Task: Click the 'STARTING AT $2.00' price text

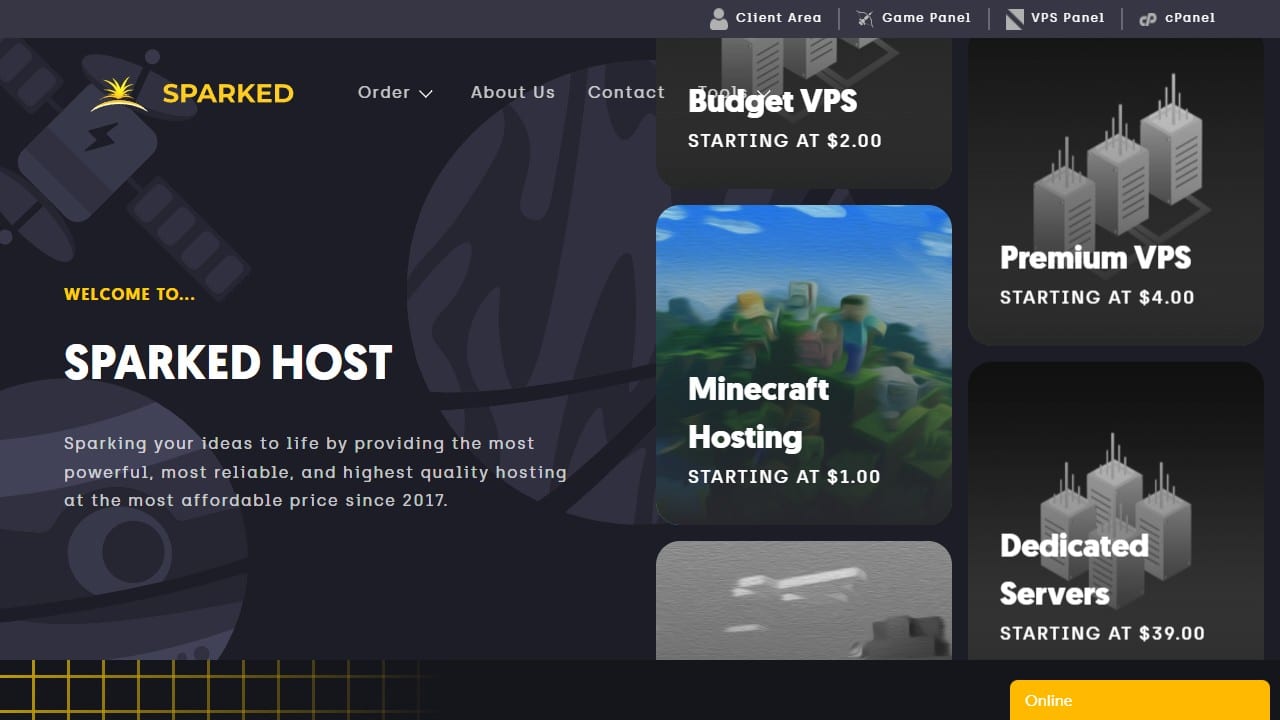Action: pos(785,141)
